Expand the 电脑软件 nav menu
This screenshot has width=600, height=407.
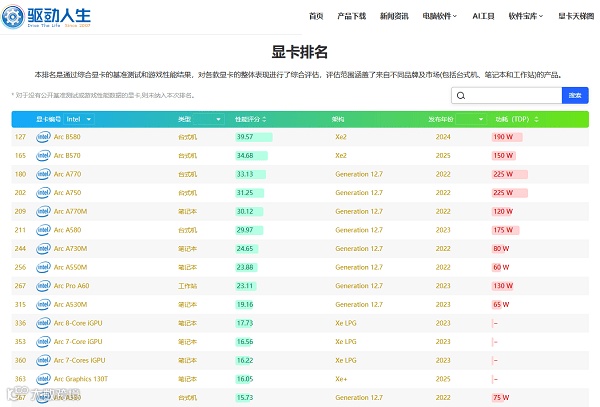[x=440, y=16]
